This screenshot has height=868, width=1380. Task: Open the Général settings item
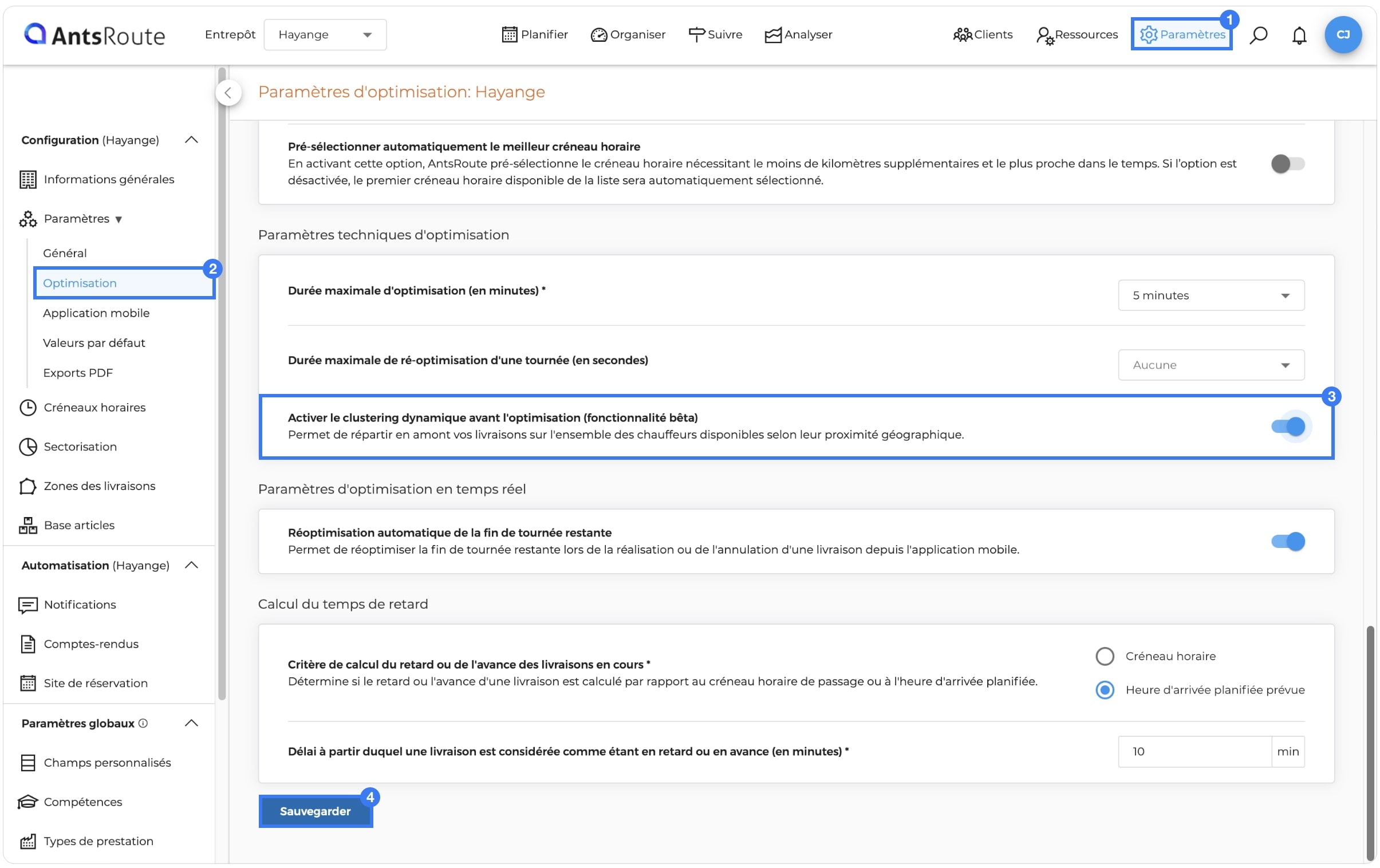(65, 253)
